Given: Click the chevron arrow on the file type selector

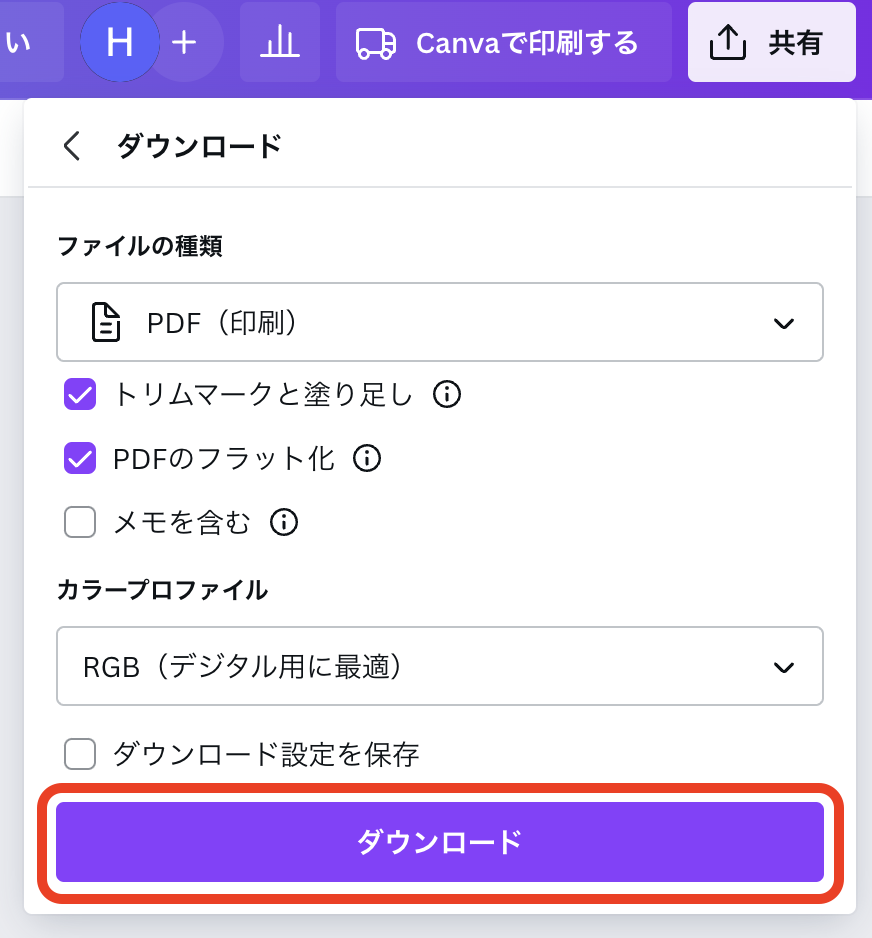Looking at the screenshot, I should coord(784,323).
